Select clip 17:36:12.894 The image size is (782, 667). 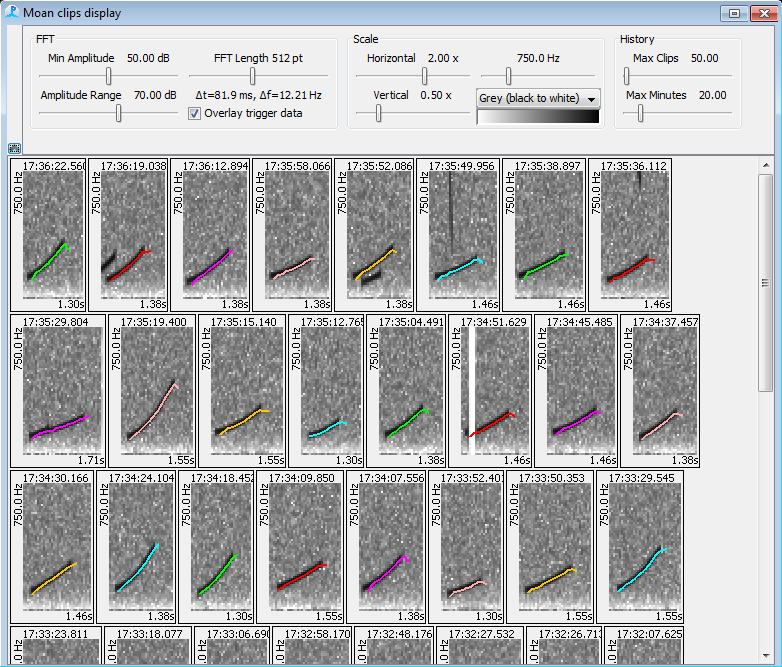[x=210, y=235]
